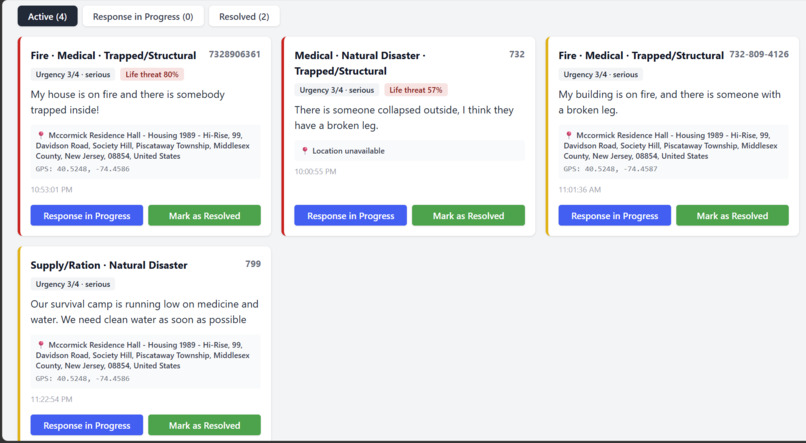
Task: Click Response in Progress on the 732-809-4126 card
Action: (615, 216)
